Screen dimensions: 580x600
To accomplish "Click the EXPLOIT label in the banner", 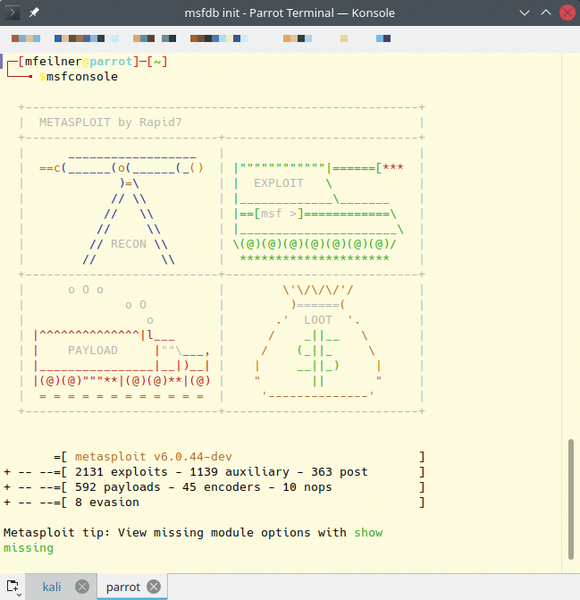I will tap(279, 183).
